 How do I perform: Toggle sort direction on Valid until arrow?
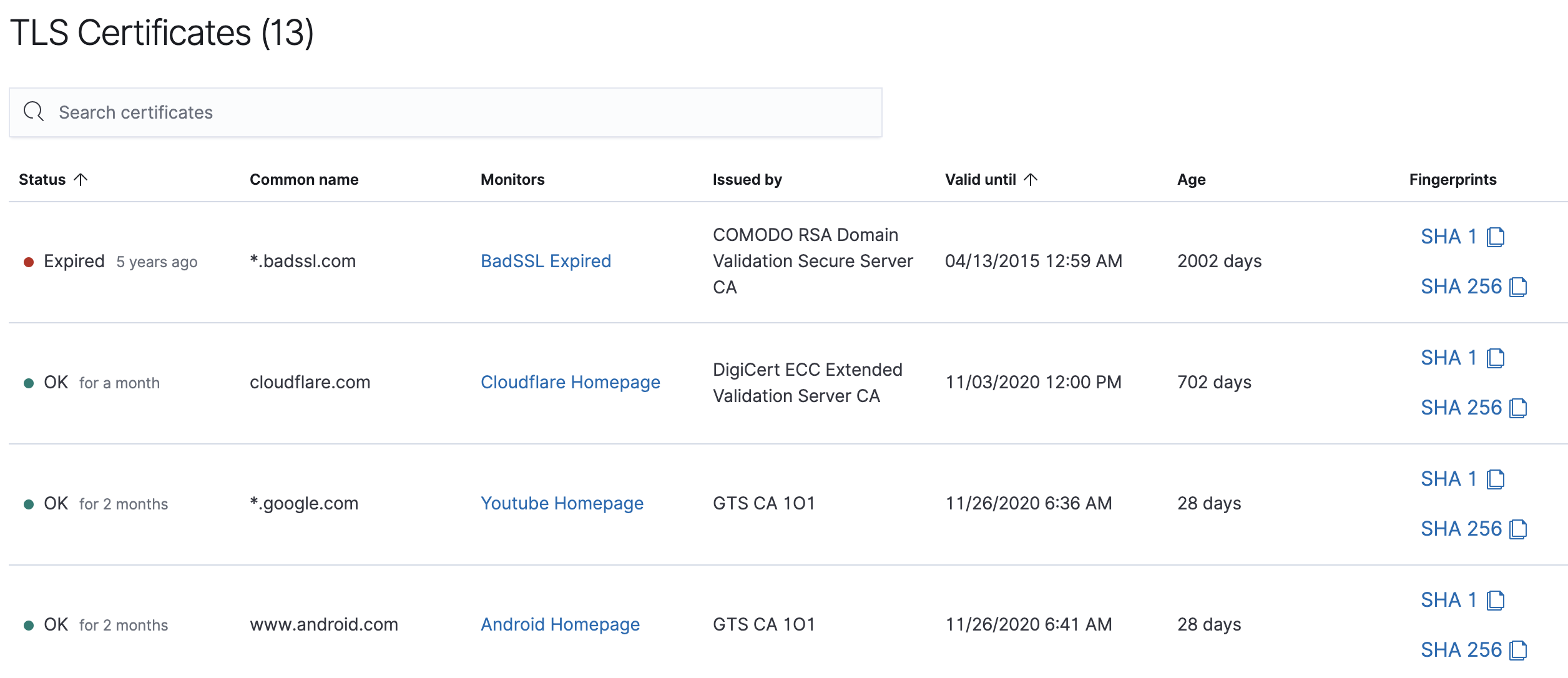coord(1031,179)
